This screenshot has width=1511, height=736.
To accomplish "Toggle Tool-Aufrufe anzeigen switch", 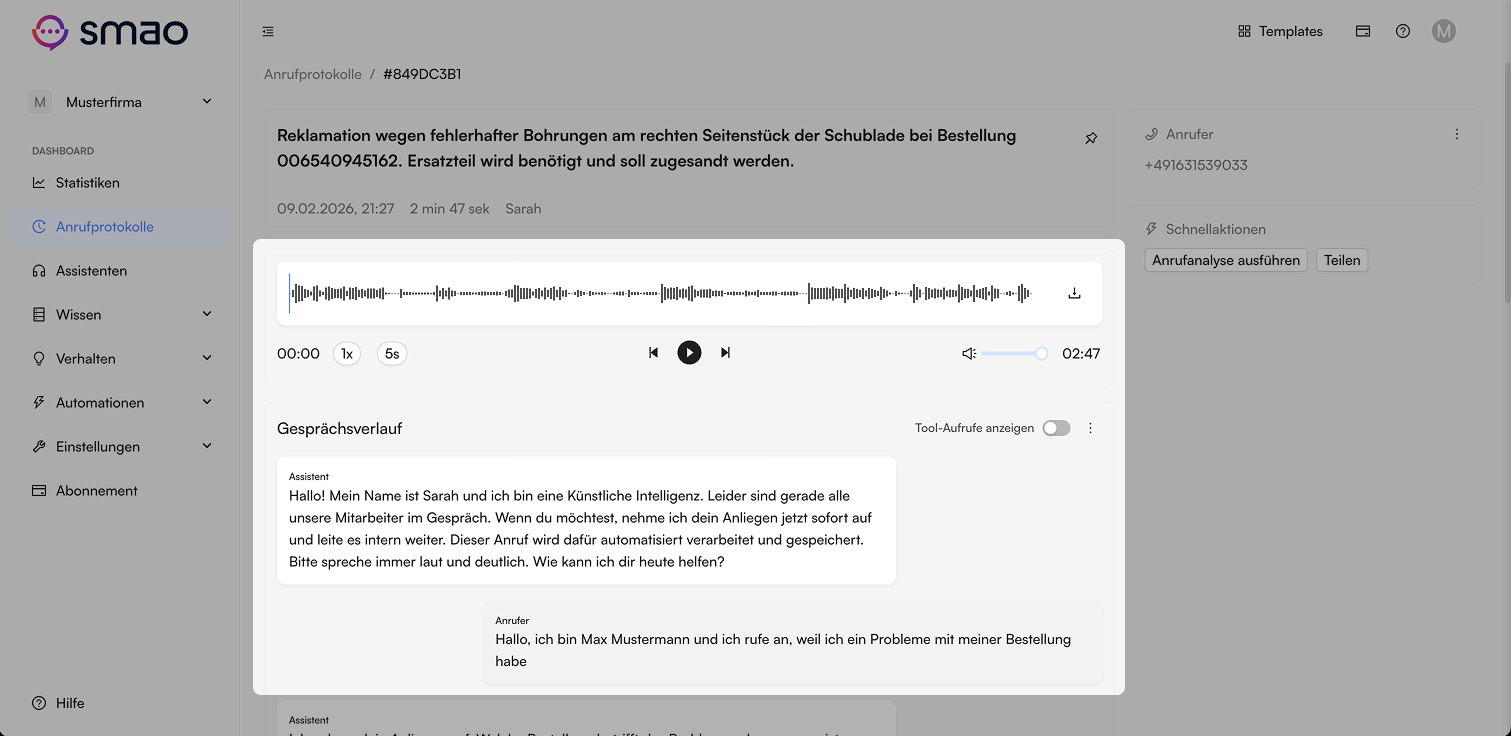I will click(x=1056, y=428).
